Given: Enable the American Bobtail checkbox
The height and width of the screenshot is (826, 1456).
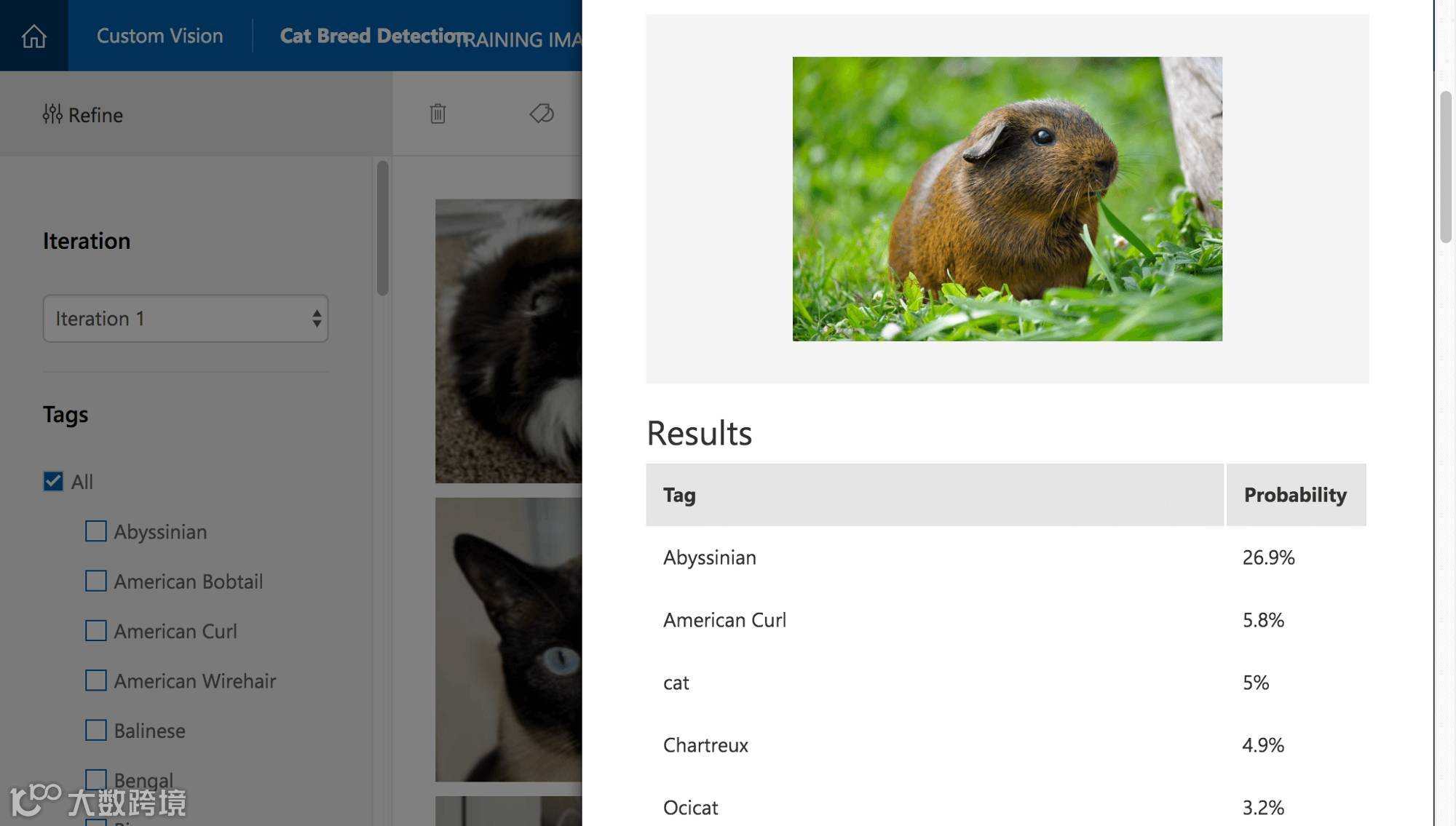Looking at the screenshot, I should [x=96, y=581].
